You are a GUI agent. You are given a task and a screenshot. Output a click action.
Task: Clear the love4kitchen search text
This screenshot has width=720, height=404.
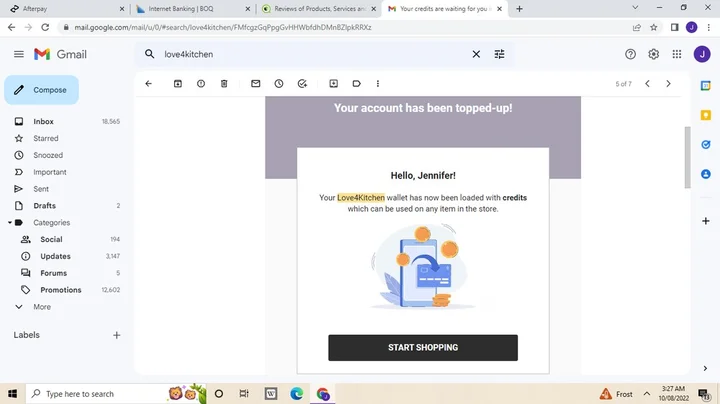click(476, 54)
